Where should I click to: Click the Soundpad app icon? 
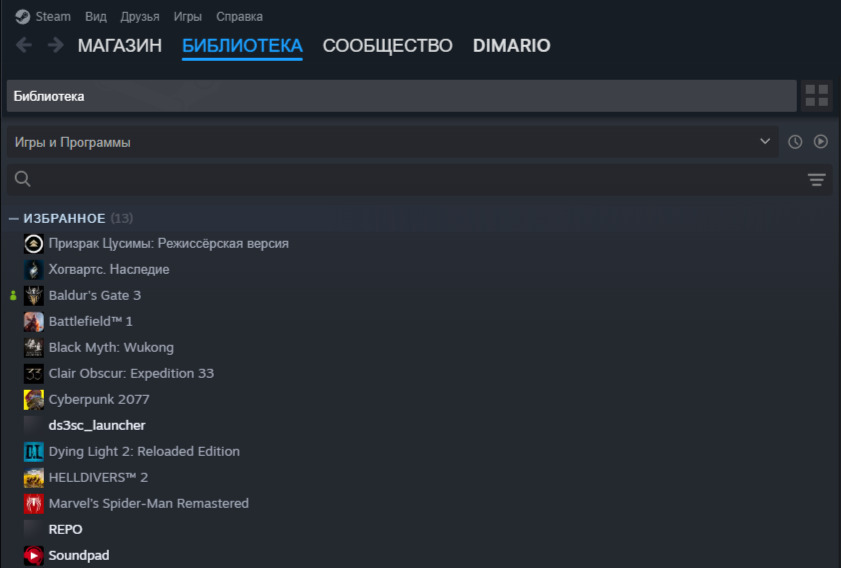[x=34, y=555]
